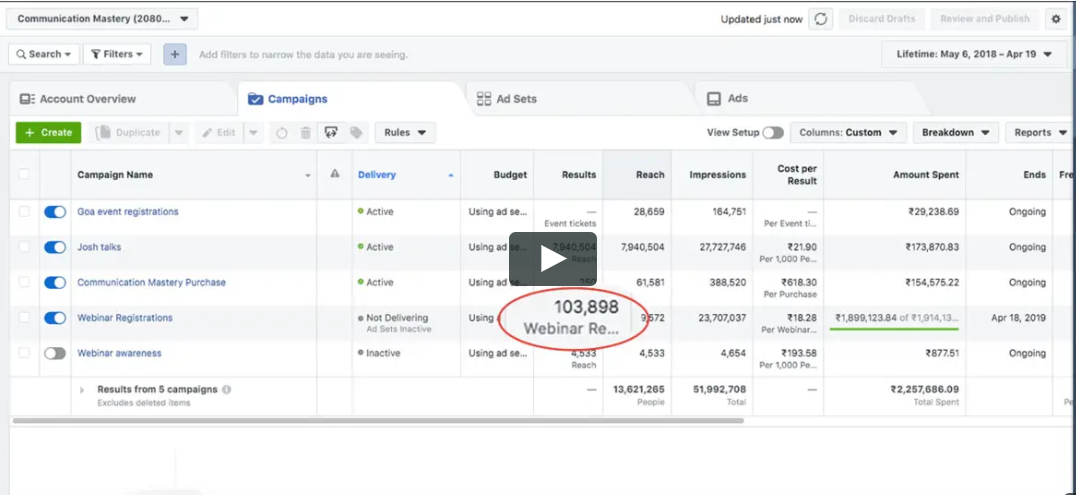Check the Communication Mastery Purchase row checkbox

pyautogui.click(x=24, y=282)
